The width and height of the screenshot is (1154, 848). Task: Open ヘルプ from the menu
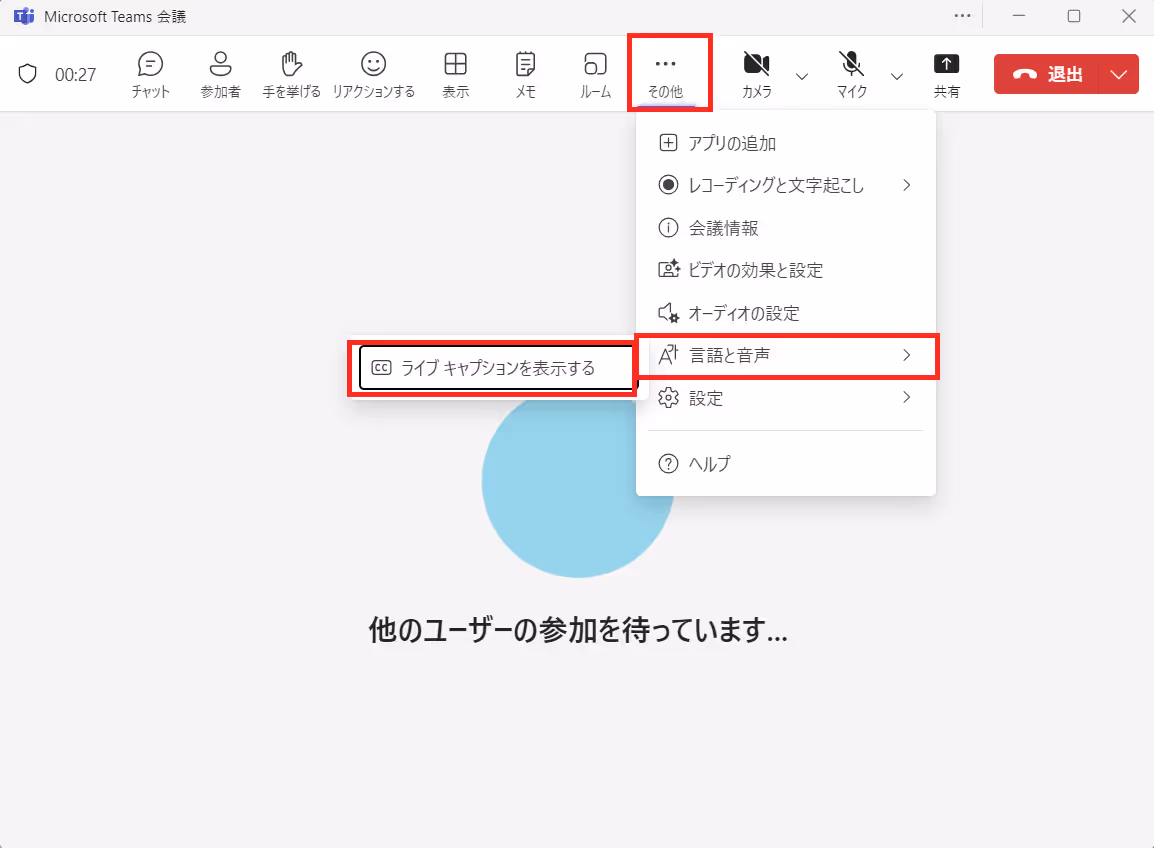[786, 464]
